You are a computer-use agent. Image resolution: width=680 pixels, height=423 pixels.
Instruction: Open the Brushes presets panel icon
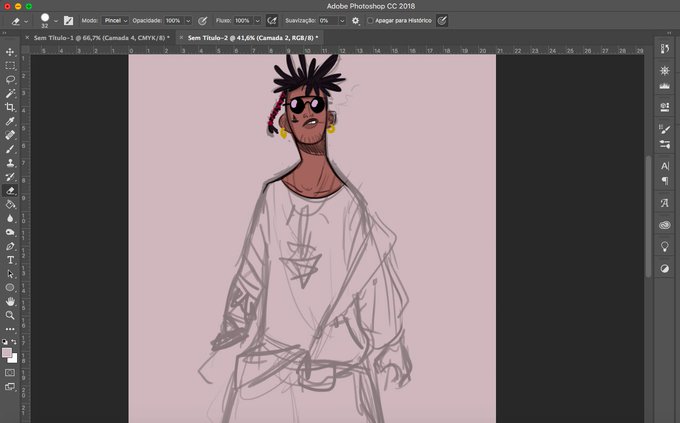click(x=664, y=144)
